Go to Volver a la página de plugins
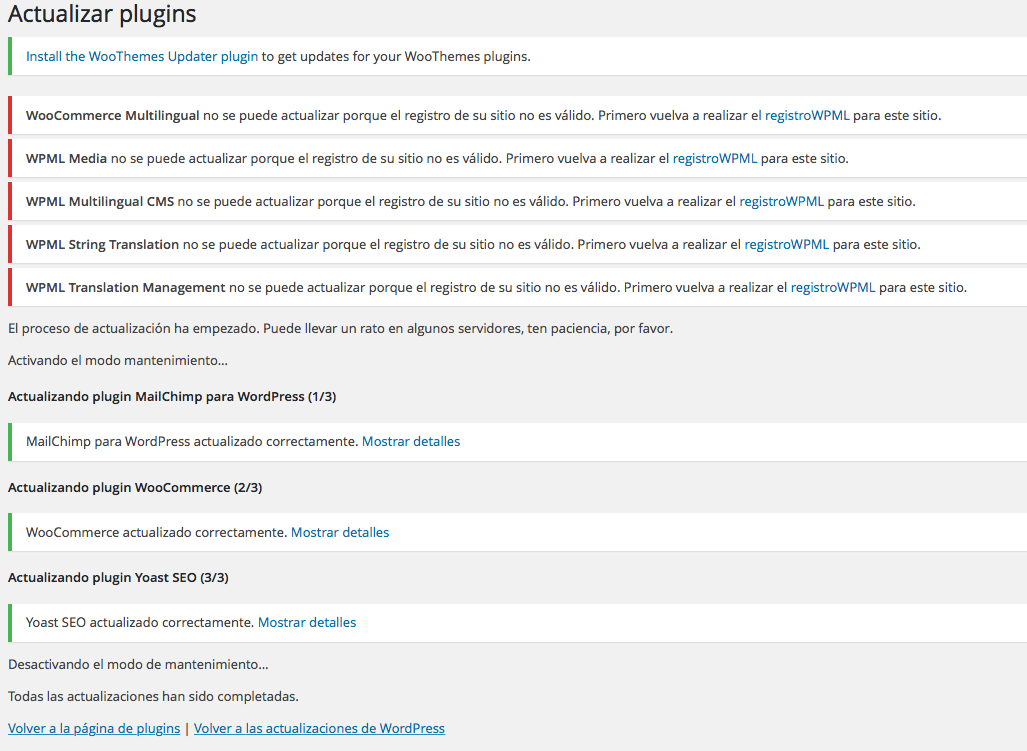 coord(94,728)
